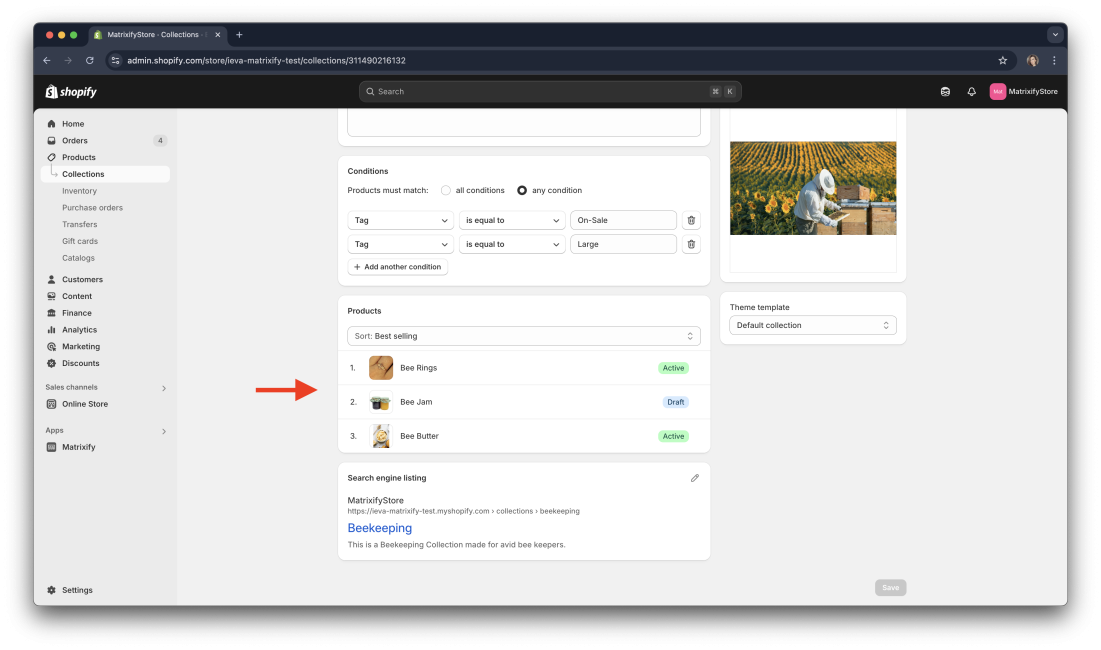The height and width of the screenshot is (650, 1101).
Task: Open notifications with the bell icon
Action: pyautogui.click(x=971, y=91)
